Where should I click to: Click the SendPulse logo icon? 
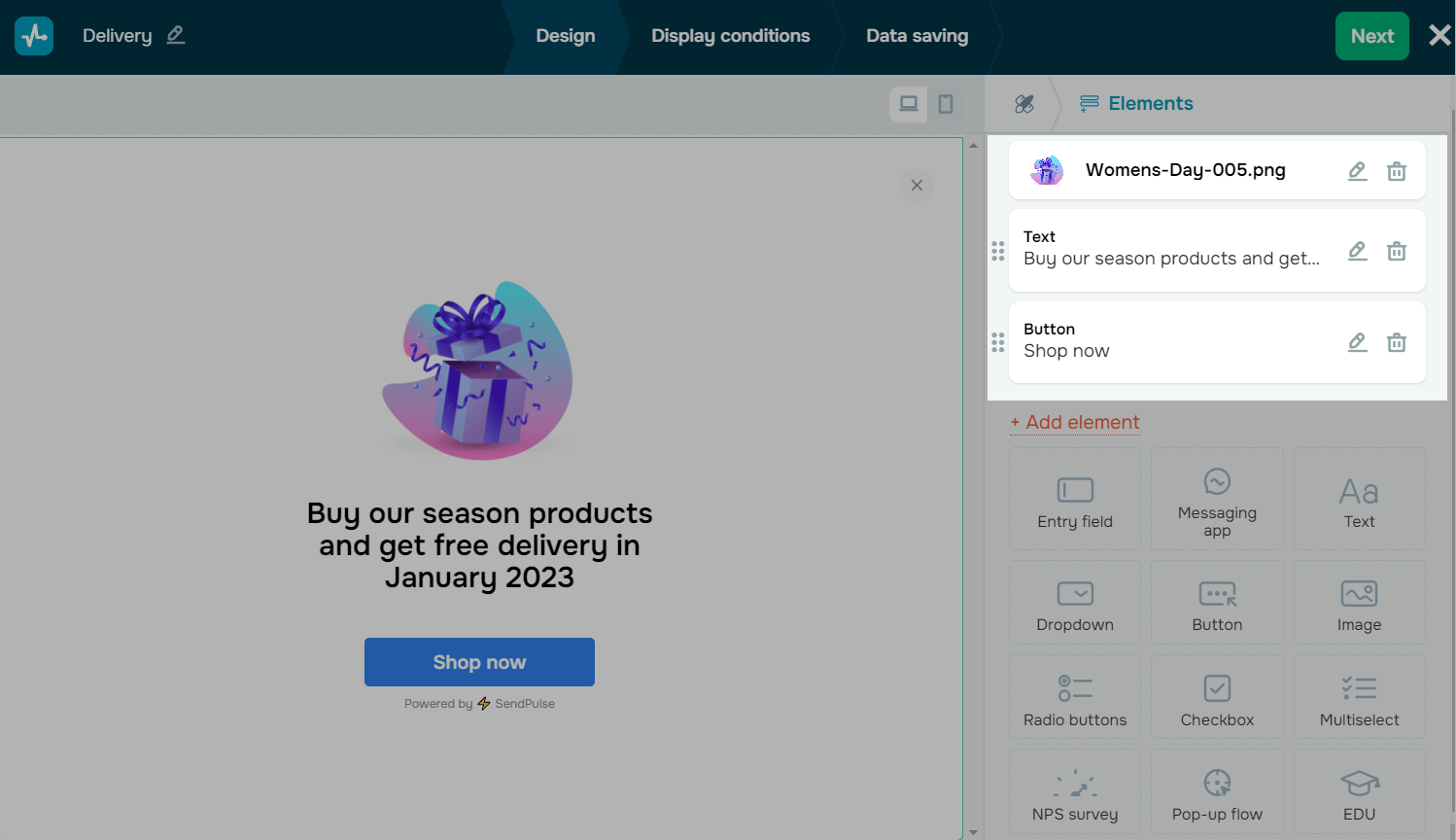tap(34, 36)
